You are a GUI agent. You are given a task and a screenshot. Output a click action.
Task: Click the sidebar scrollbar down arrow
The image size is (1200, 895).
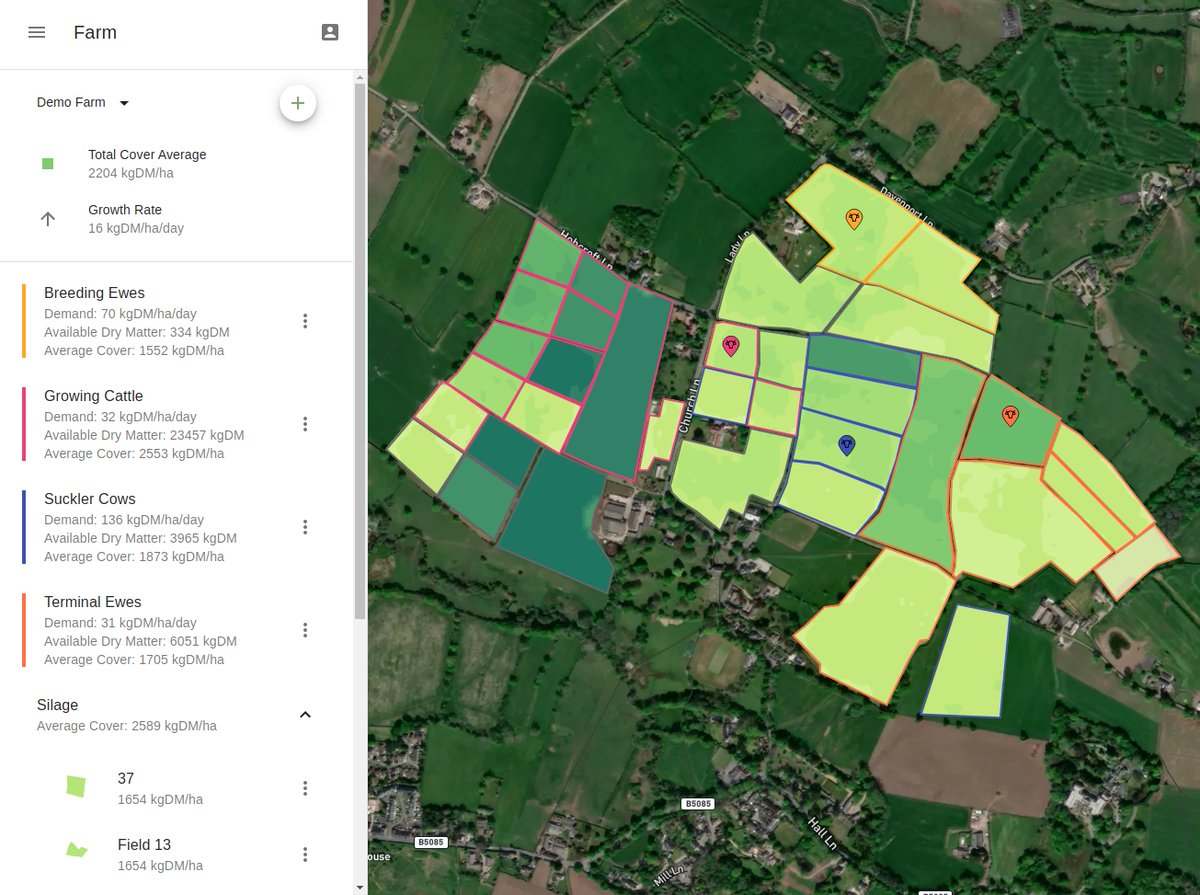(360, 887)
